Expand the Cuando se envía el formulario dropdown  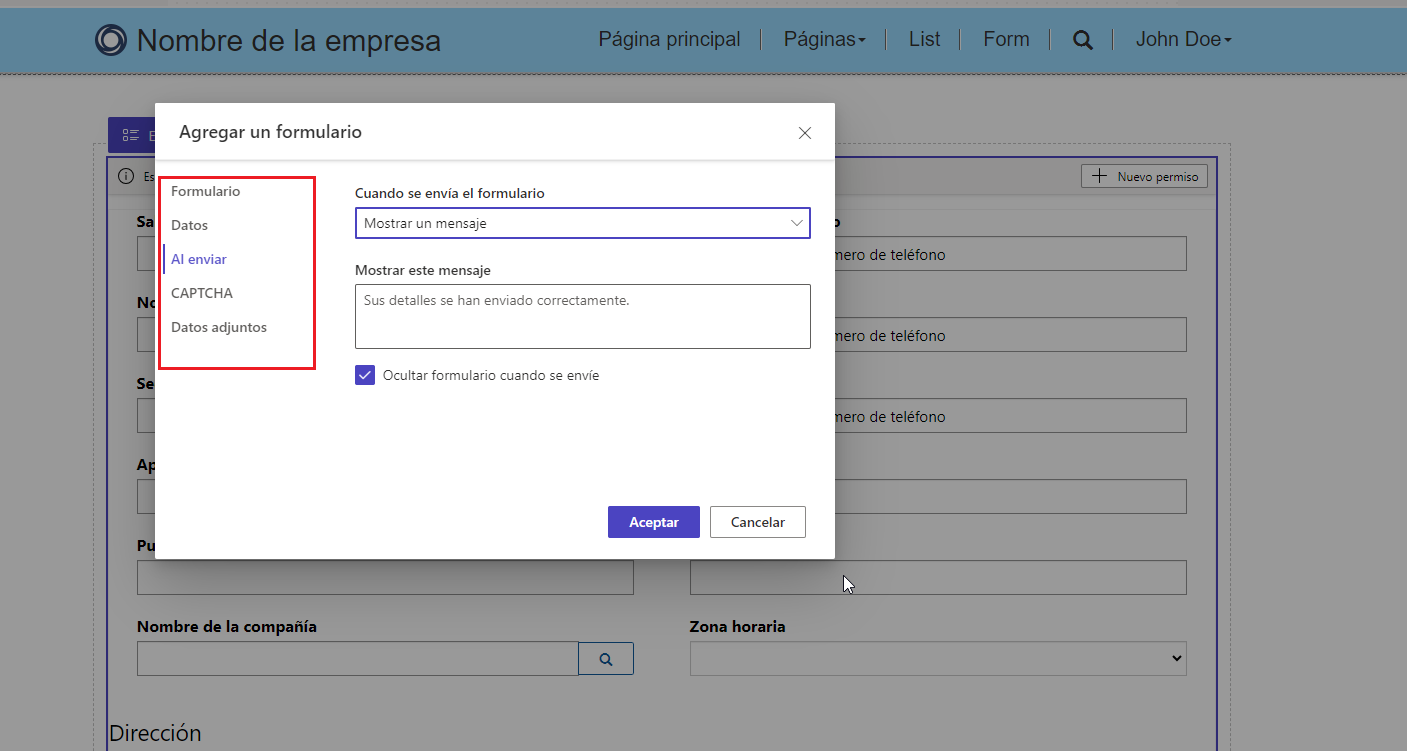click(x=583, y=223)
